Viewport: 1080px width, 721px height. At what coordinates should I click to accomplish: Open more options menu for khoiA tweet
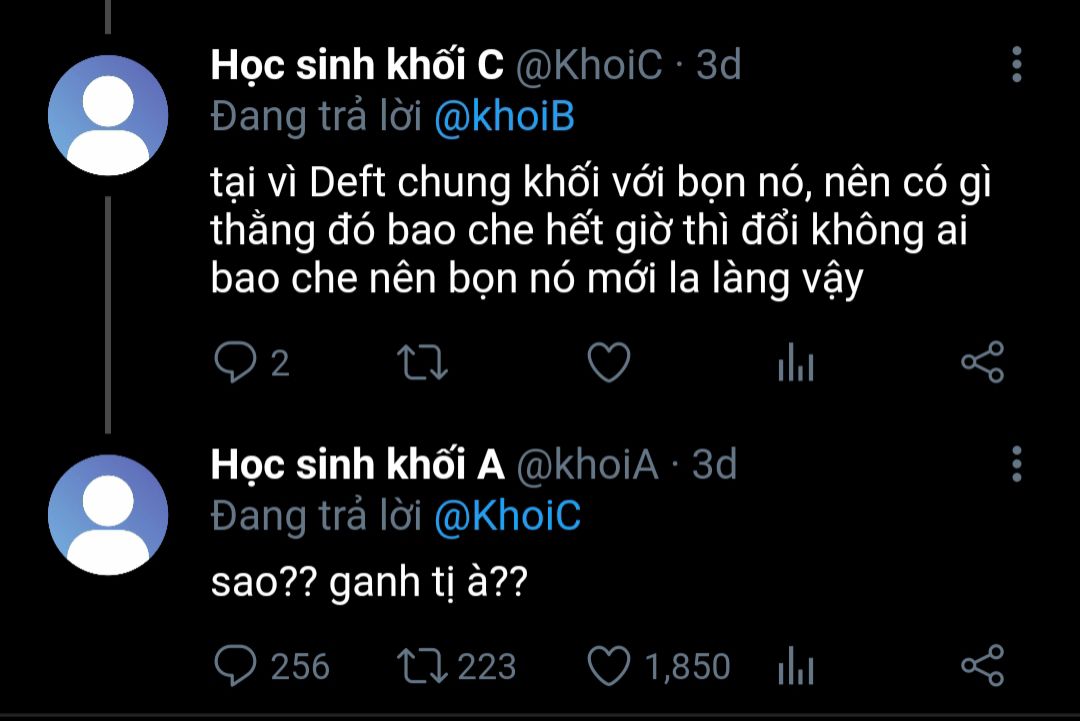pyautogui.click(x=1016, y=465)
